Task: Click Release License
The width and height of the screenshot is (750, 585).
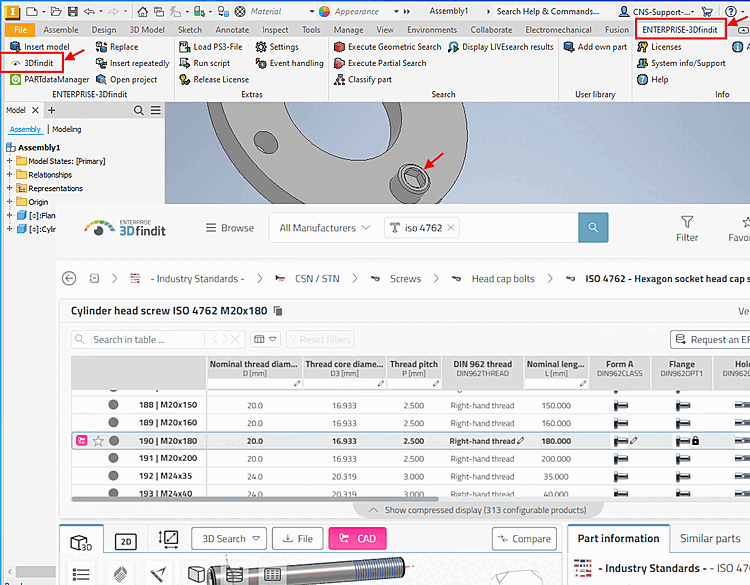Action: point(214,79)
